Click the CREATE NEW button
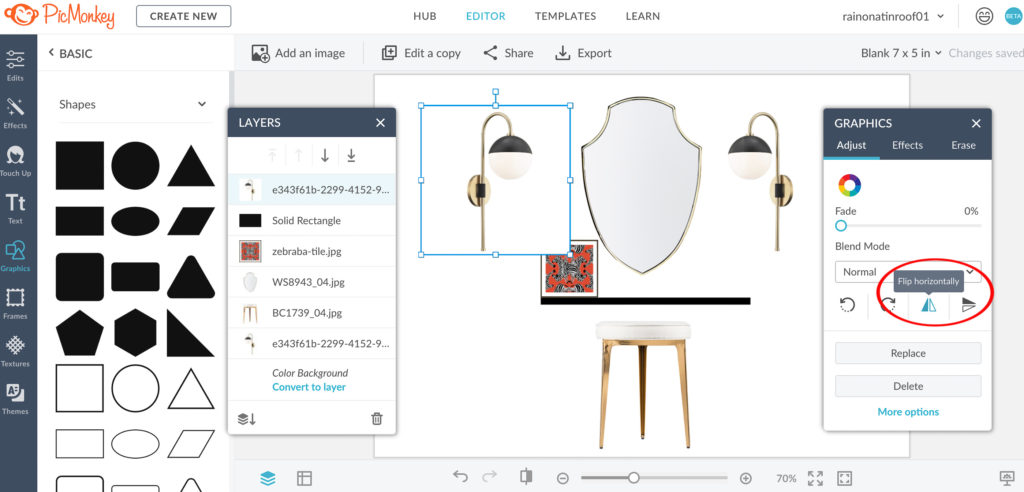Viewport: 1024px width, 492px height. point(184,16)
